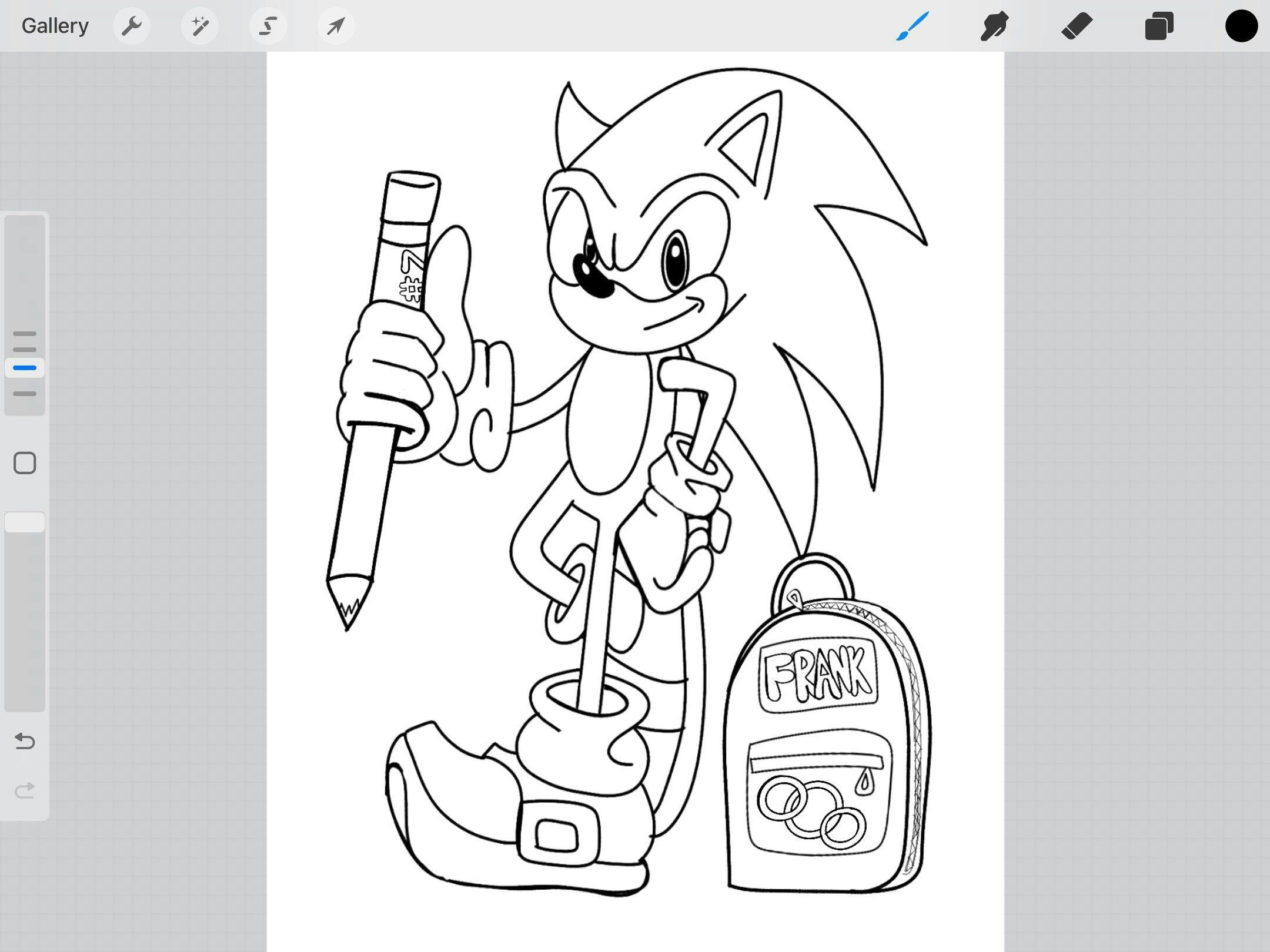Open the Adjustments magic wand menu
This screenshot has height=952, width=1270.
click(200, 26)
